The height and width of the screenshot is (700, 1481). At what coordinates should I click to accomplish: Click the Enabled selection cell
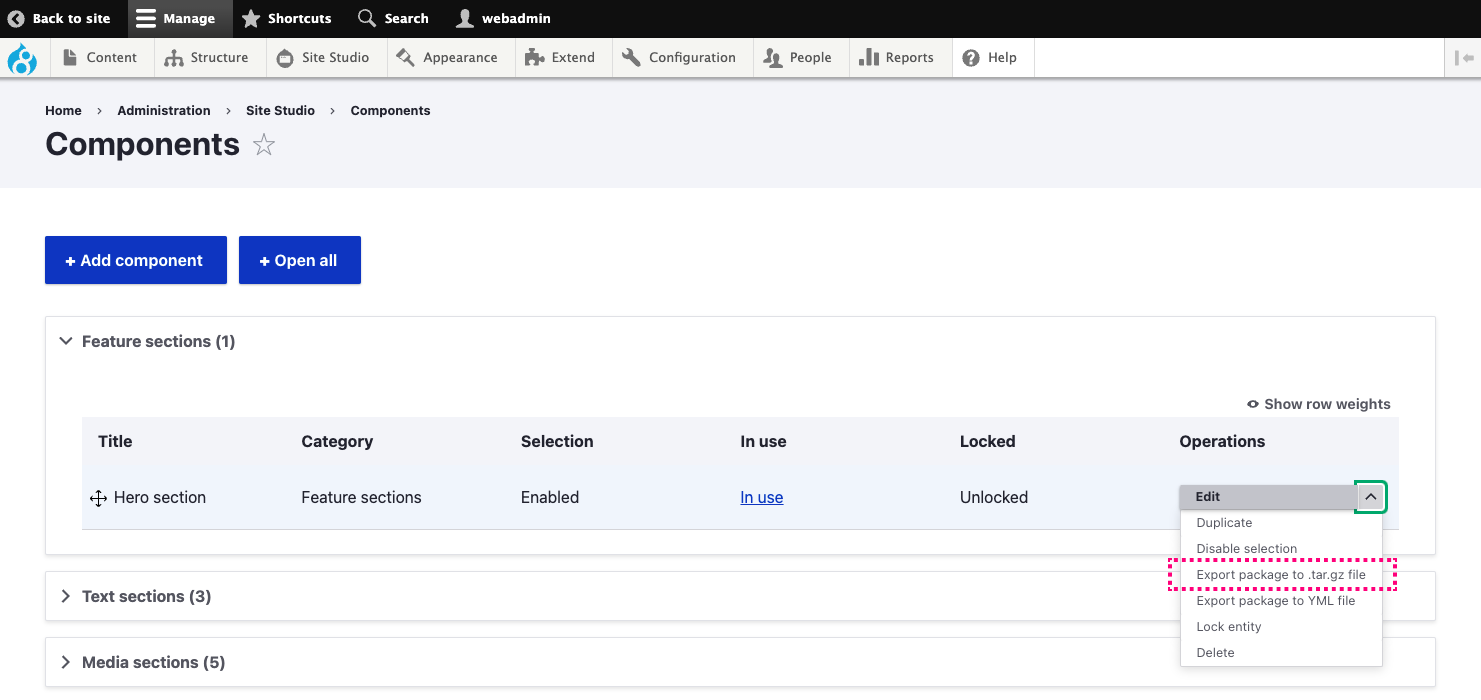[x=550, y=498]
